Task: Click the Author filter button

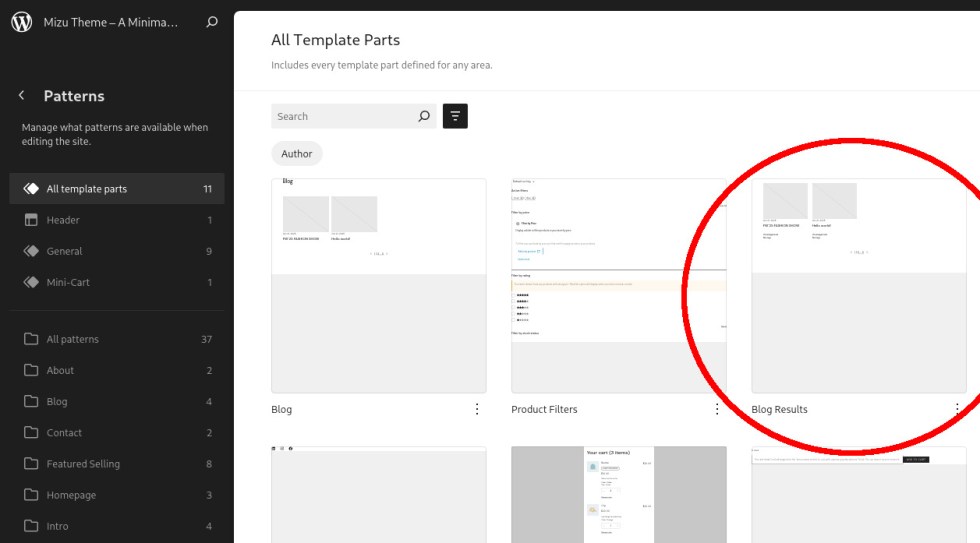Action: [x=296, y=154]
